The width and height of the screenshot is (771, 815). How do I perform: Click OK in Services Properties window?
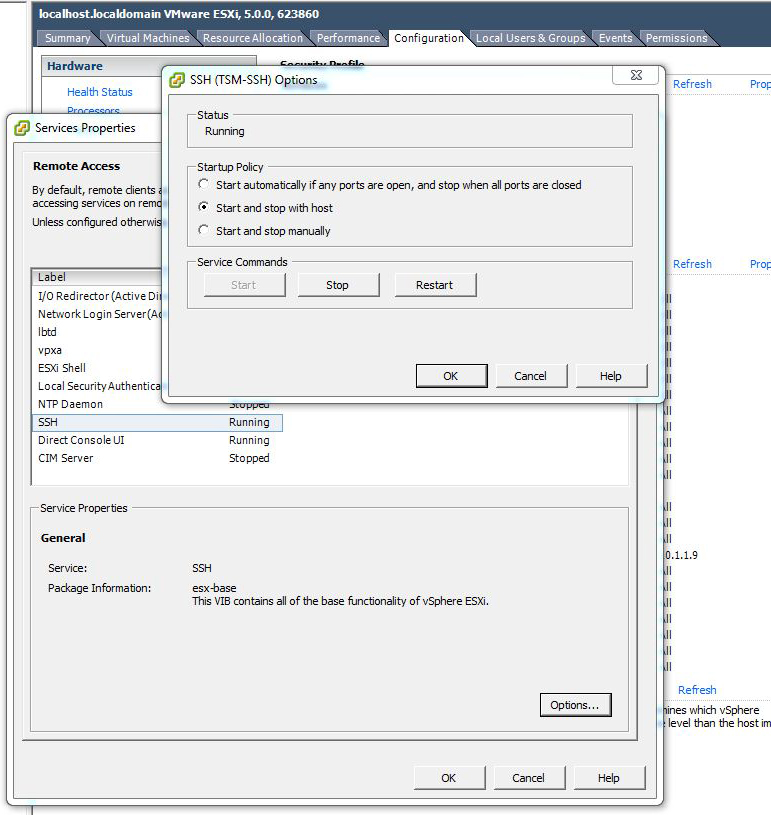(x=449, y=778)
